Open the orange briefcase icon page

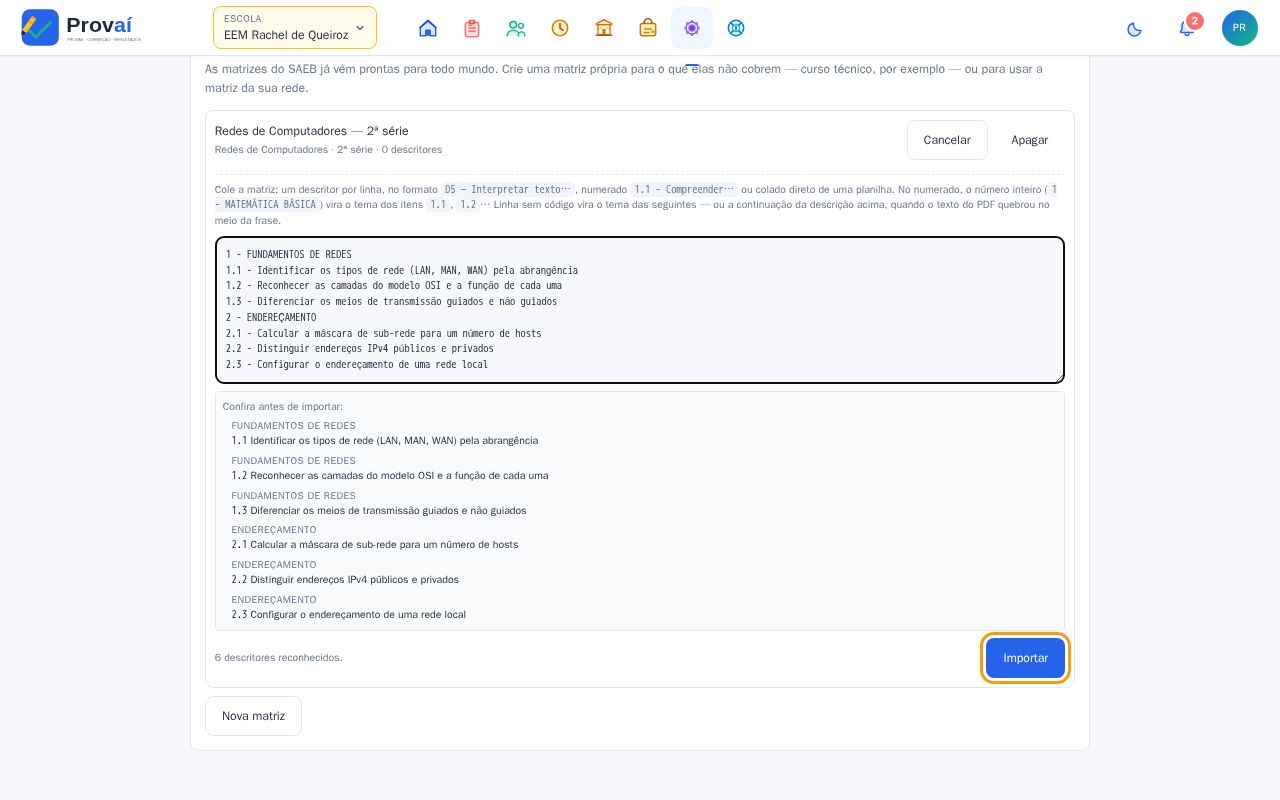[648, 28]
